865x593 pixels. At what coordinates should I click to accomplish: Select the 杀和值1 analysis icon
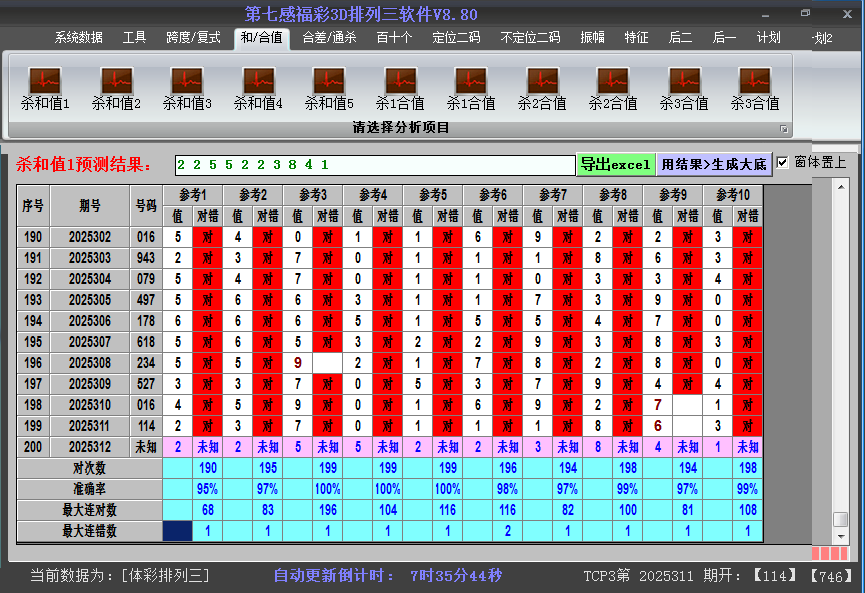point(45,81)
